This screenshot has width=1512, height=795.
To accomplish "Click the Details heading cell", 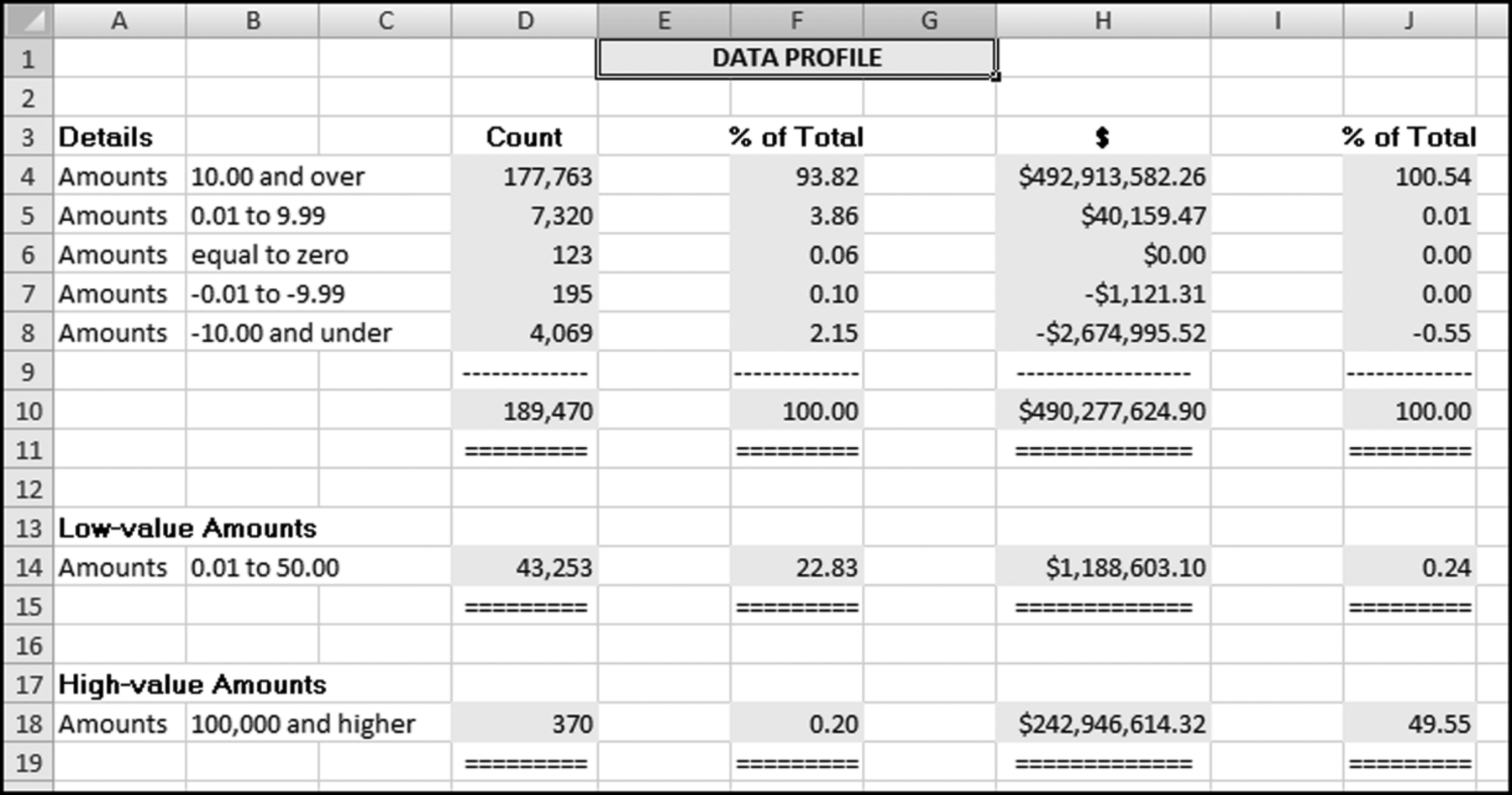I will point(106,137).
